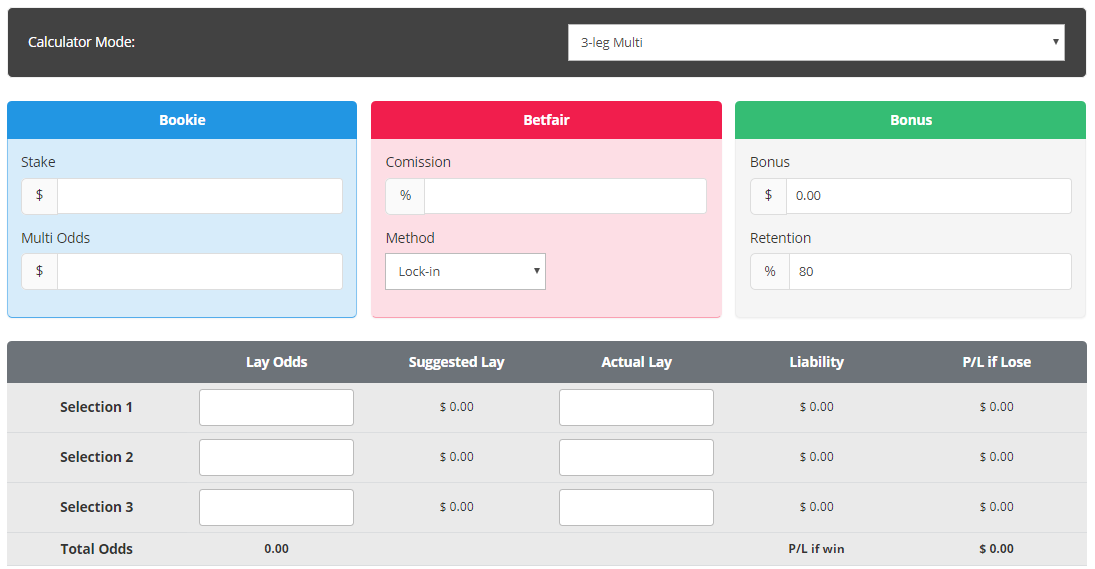1095x569 pixels.
Task: Click the Multi Odds input field
Action: 200,272
